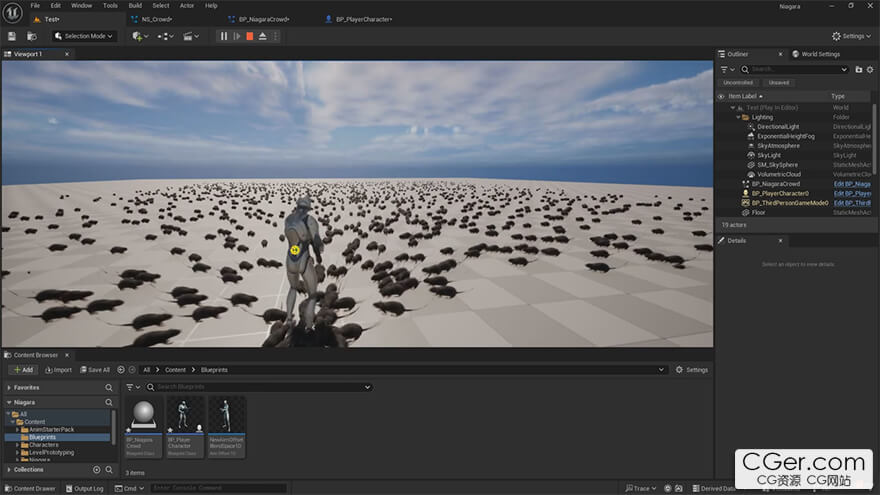This screenshot has height=495, width=880.
Task: Toggle the Uncontrolled filter
Action: coord(738,82)
